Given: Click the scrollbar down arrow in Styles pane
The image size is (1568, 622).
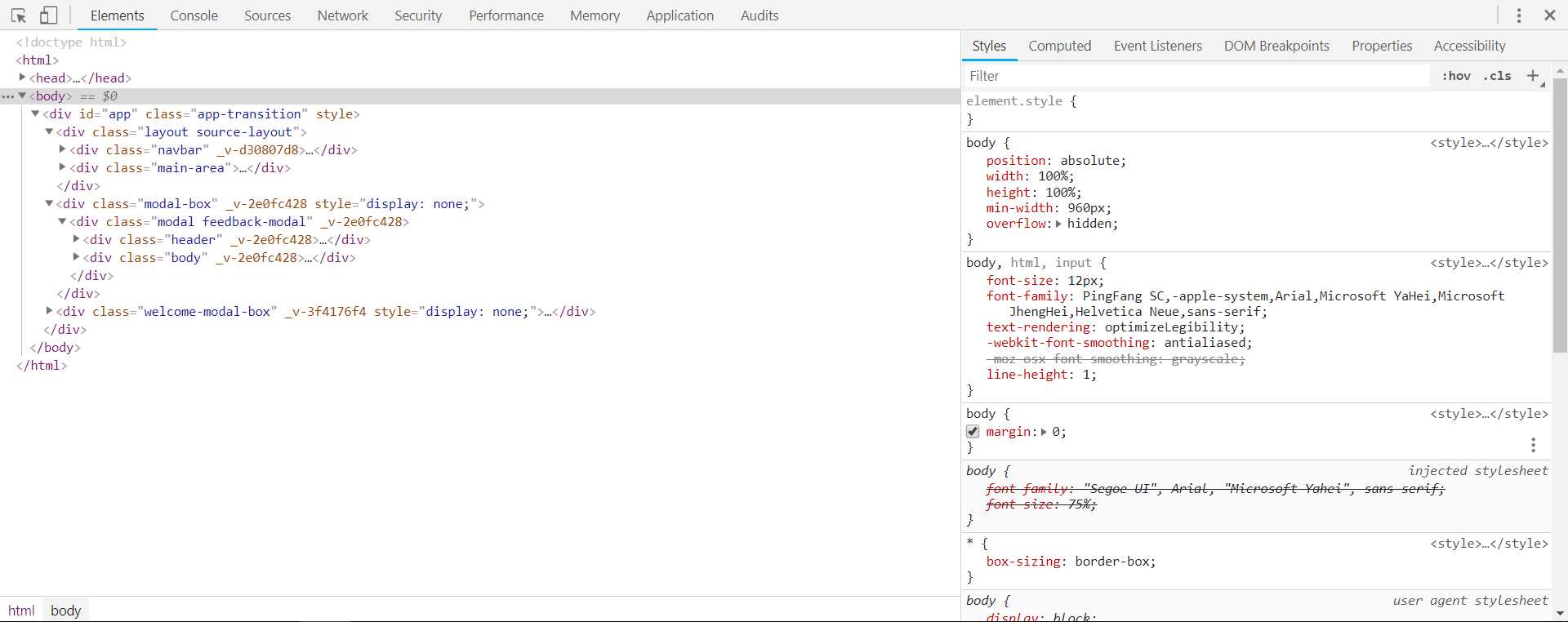Looking at the screenshot, I should point(1560,614).
